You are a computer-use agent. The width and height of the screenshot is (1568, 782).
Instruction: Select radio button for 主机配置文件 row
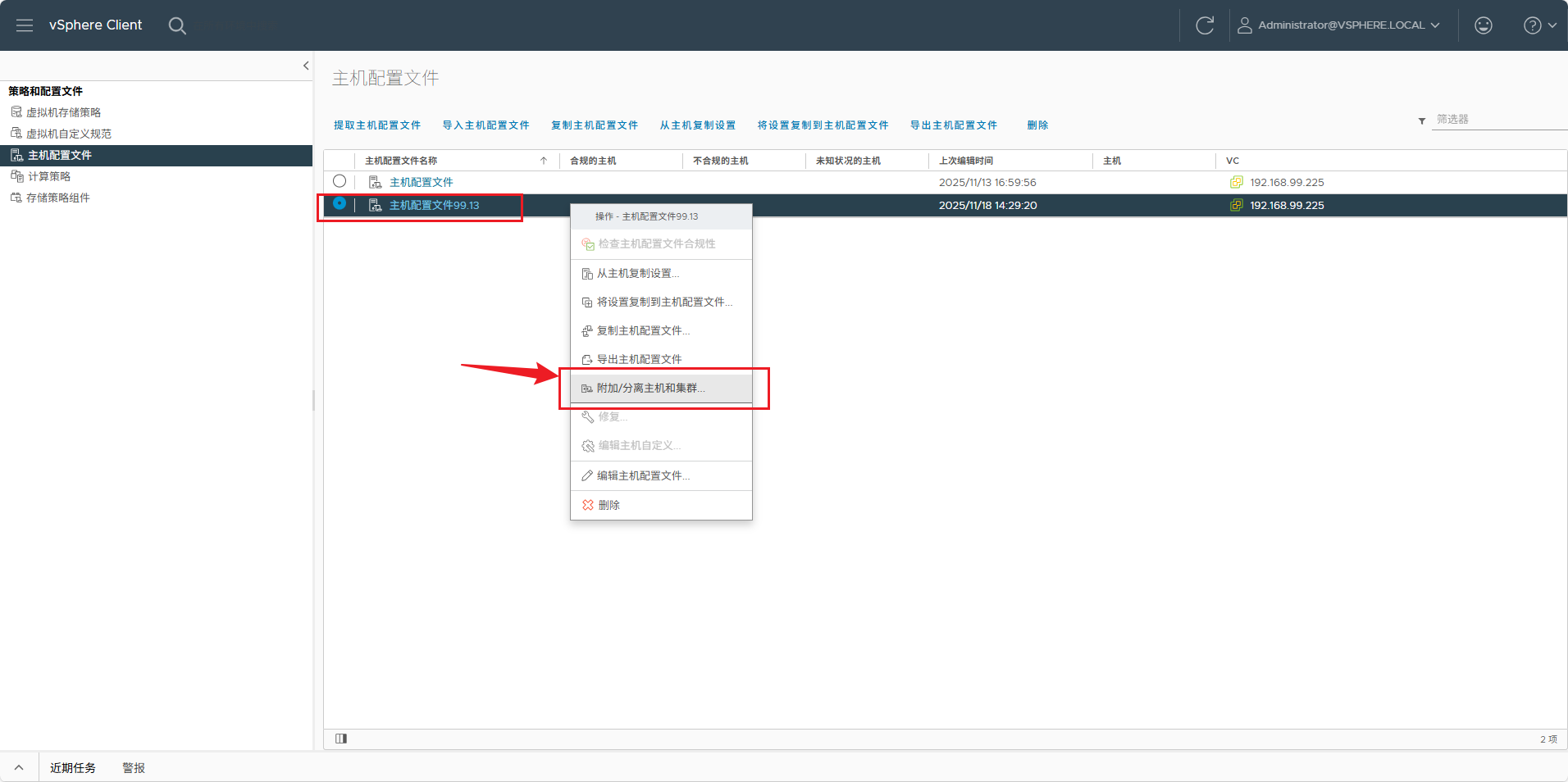pos(340,181)
